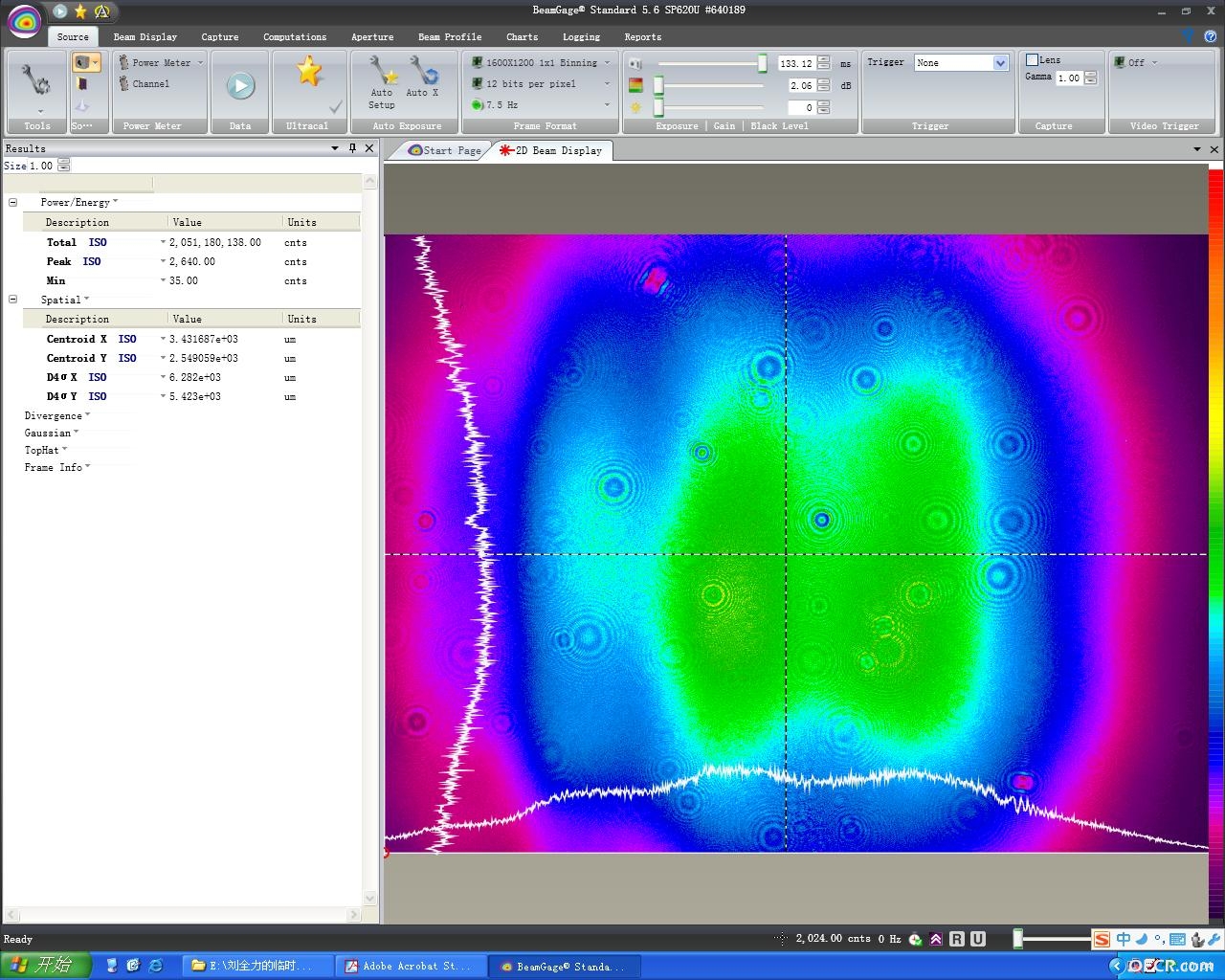Image resolution: width=1225 pixels, height=980 pixels.
Task: Switch to the Beam Profile ribbon tab
Action: coord(450,36)
